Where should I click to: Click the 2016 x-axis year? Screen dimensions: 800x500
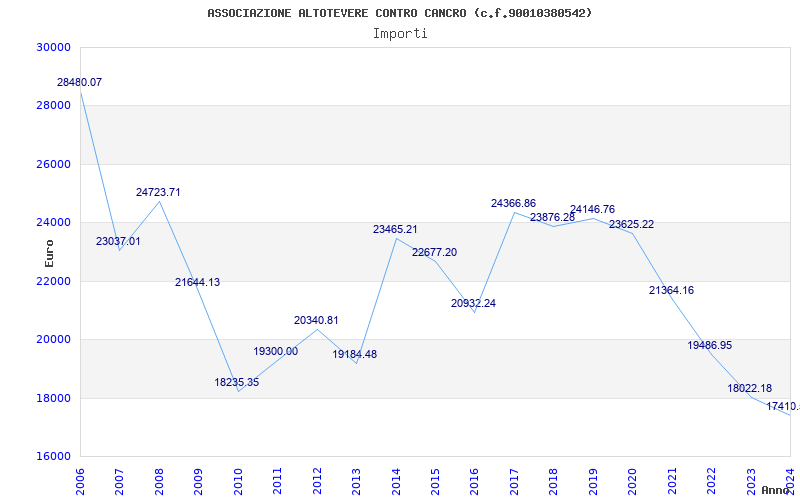474,481
